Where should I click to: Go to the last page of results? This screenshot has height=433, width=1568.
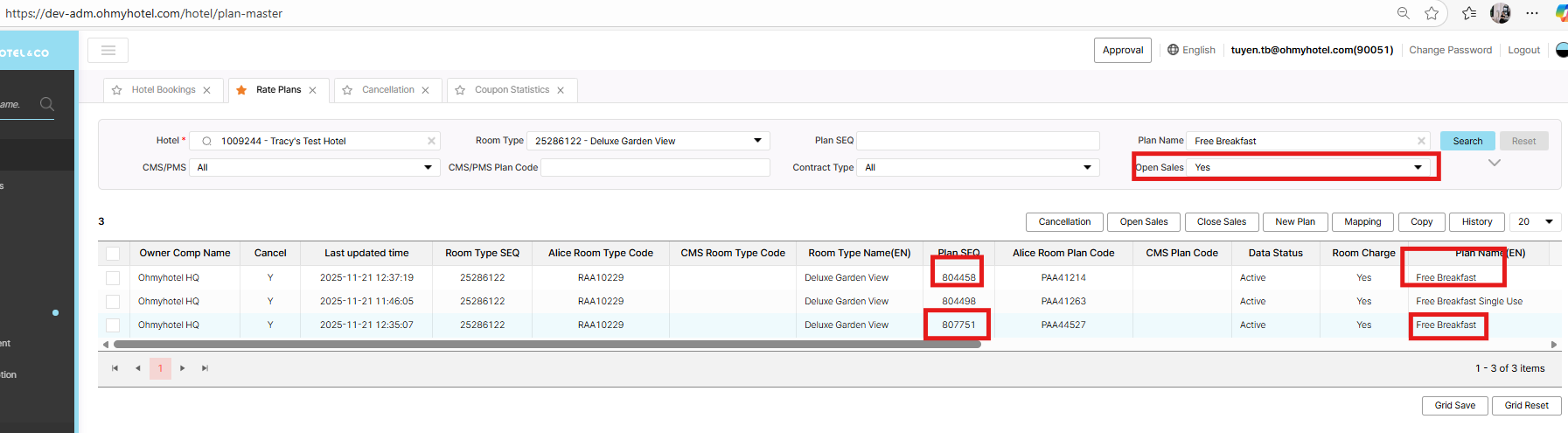click(x=205, y=368)
